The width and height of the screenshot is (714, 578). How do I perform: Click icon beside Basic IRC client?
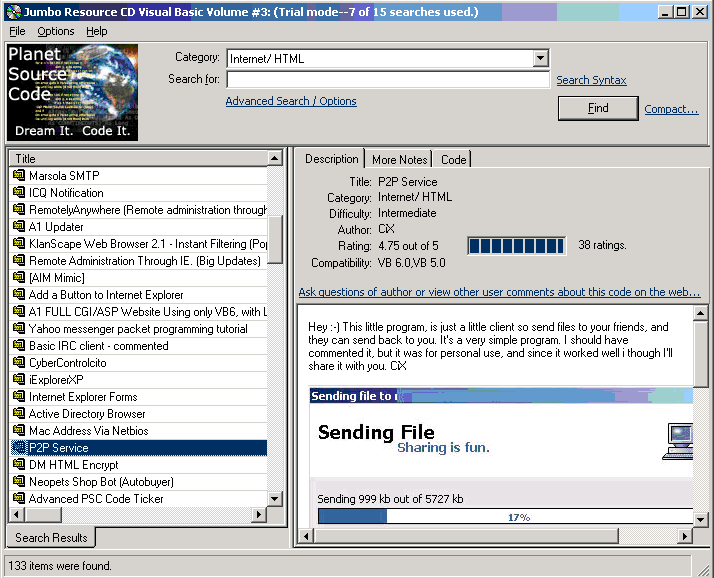[19, 345]
